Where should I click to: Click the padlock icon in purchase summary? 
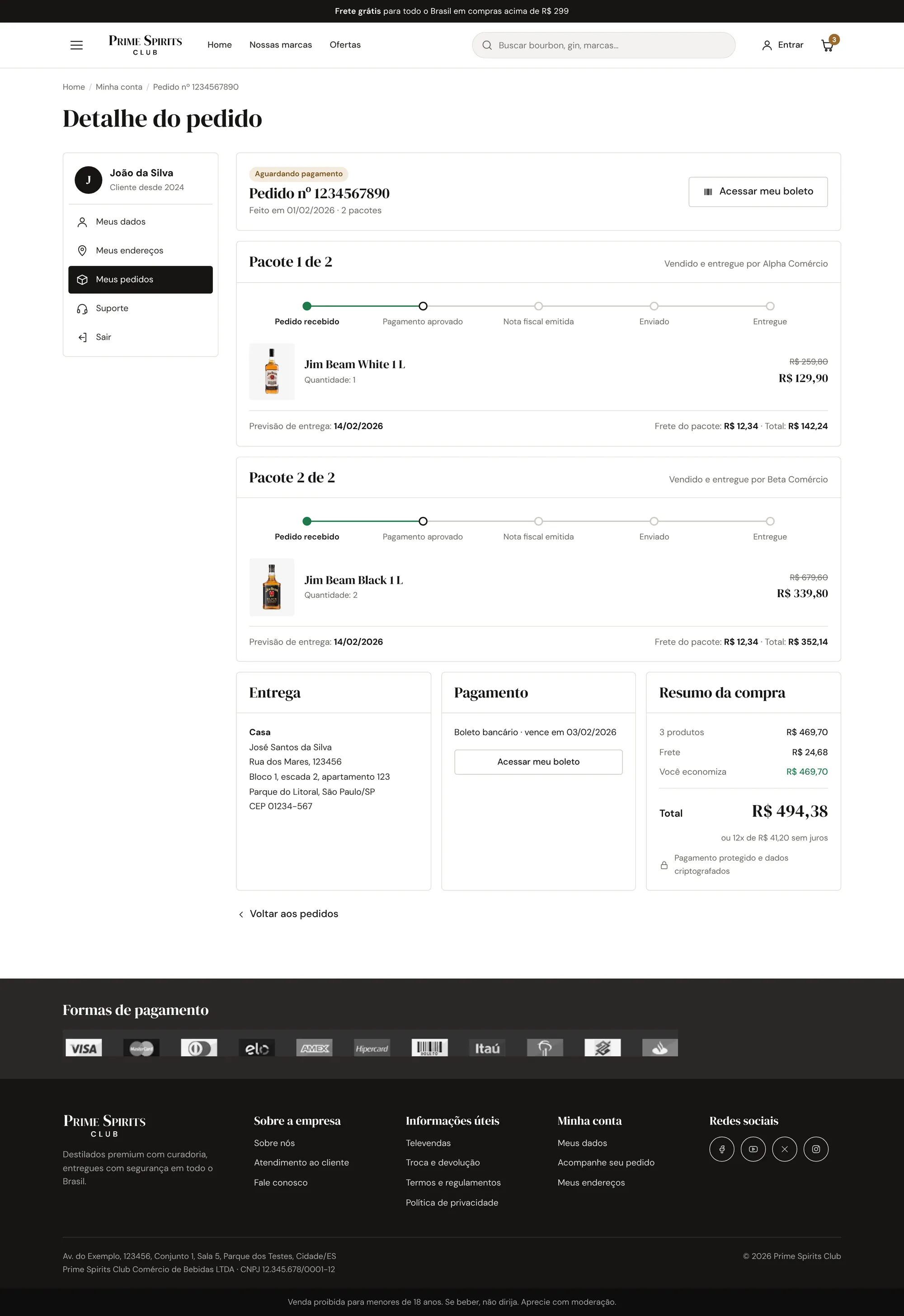pos(664,865)
